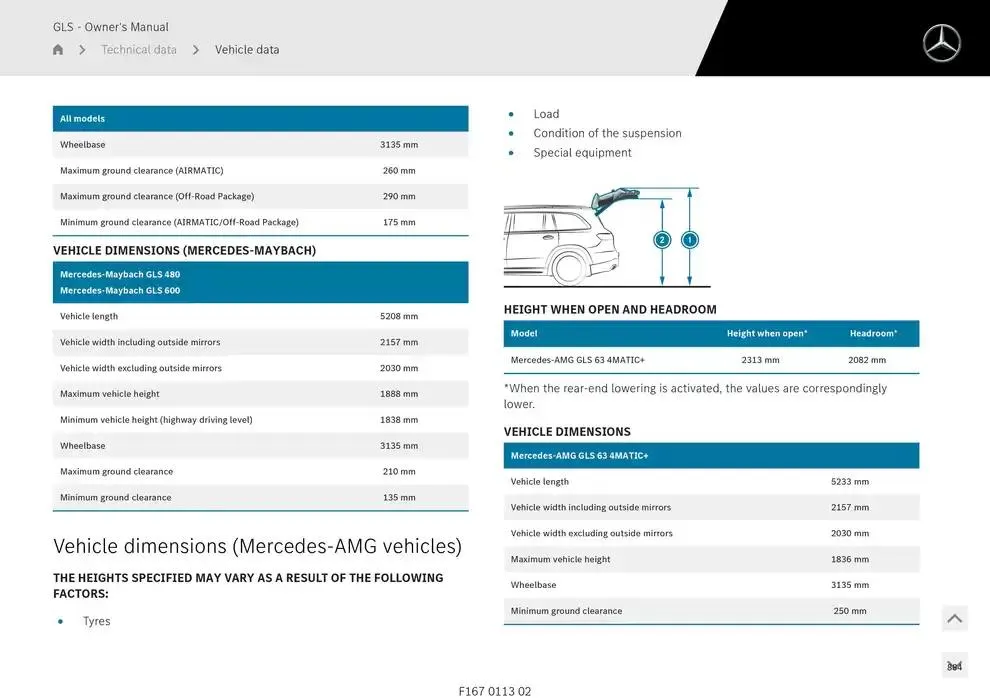Click marker 2 in the tailgate diagram

(662, 240)
